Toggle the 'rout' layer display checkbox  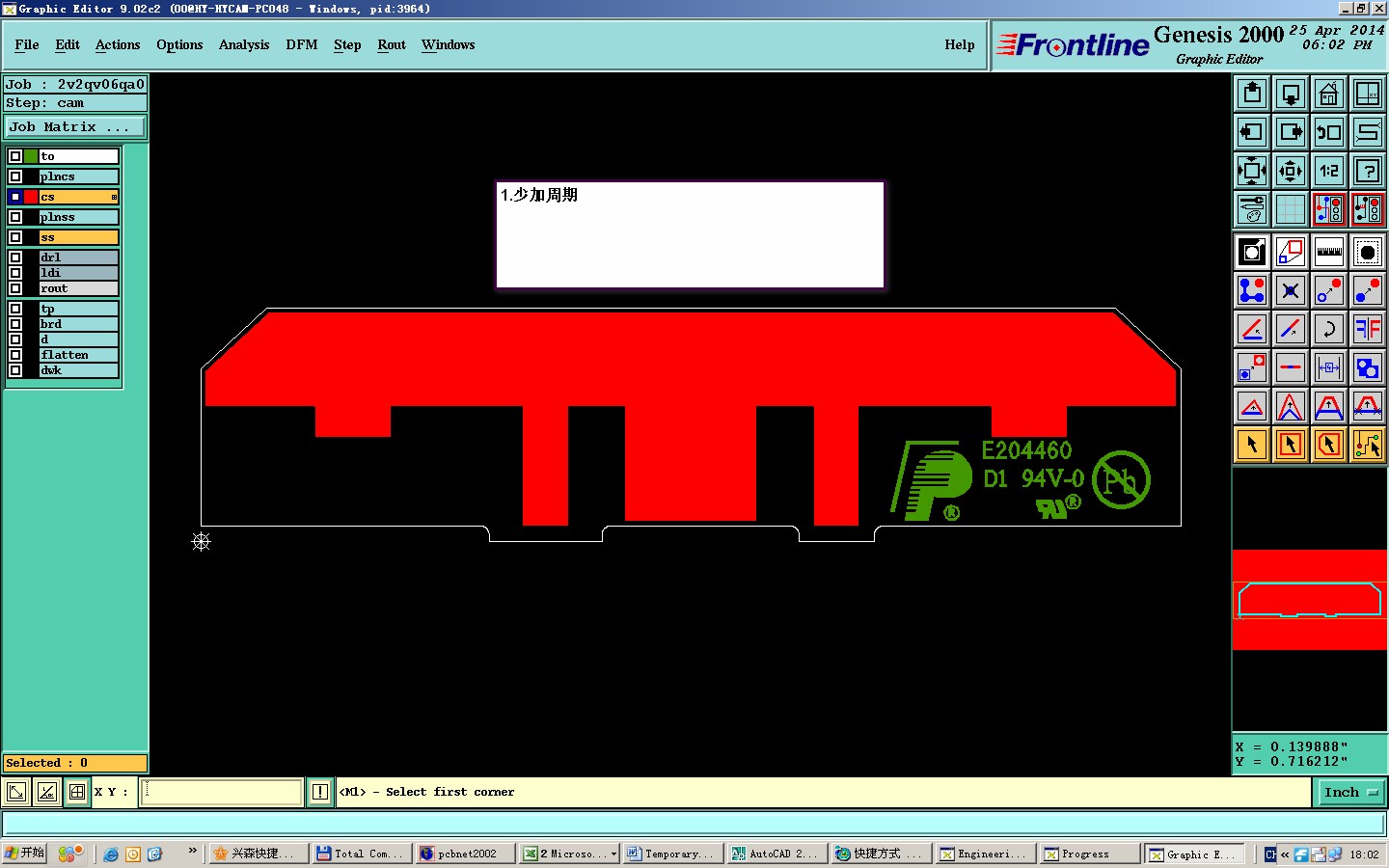point(15,288)
